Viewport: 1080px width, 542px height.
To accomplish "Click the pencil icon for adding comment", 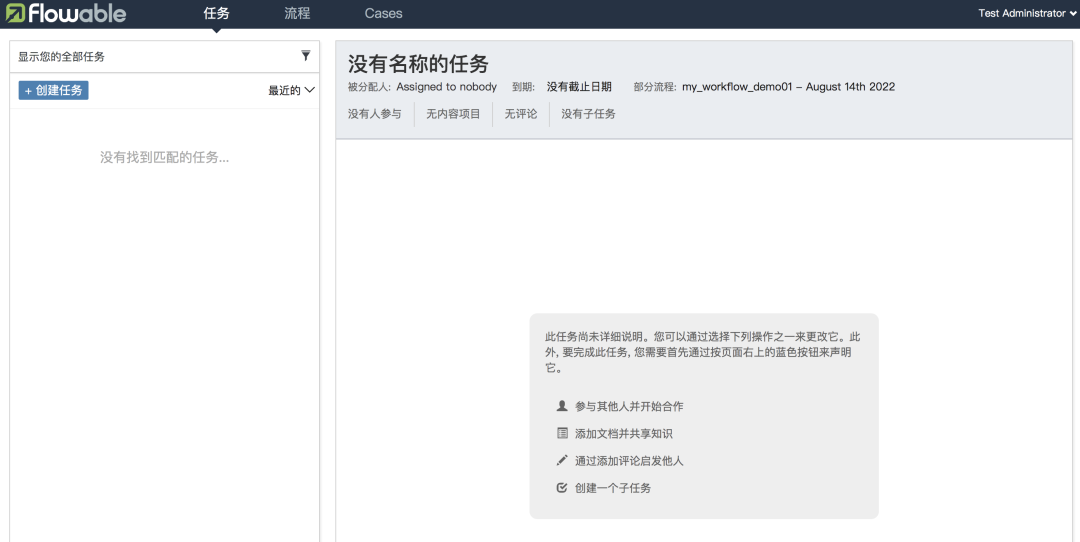I will 562,460.
